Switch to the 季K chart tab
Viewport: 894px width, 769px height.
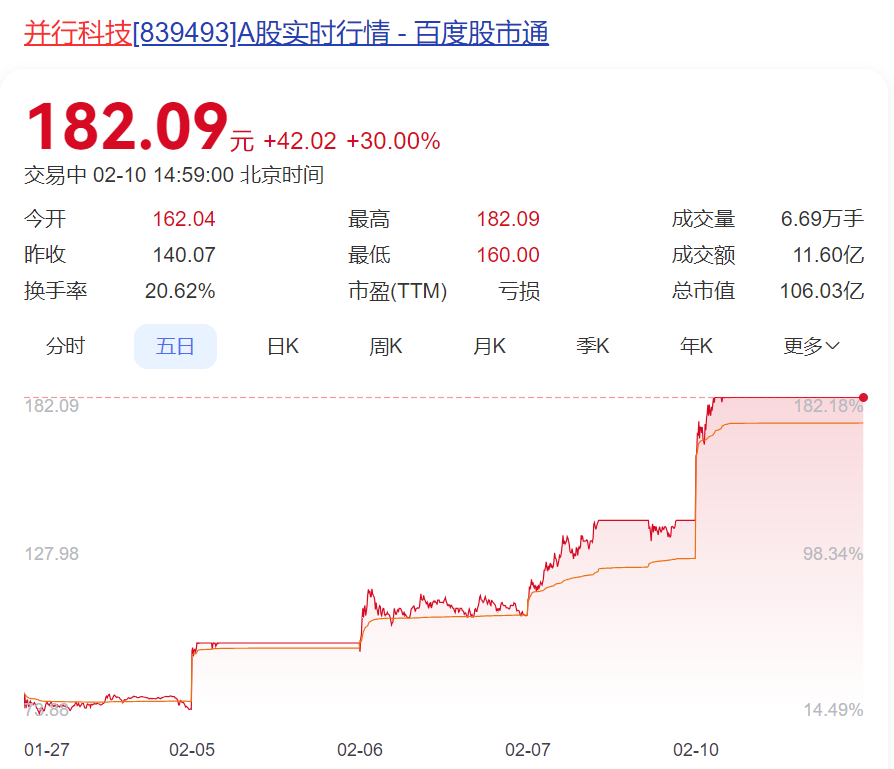coord(592,346)
